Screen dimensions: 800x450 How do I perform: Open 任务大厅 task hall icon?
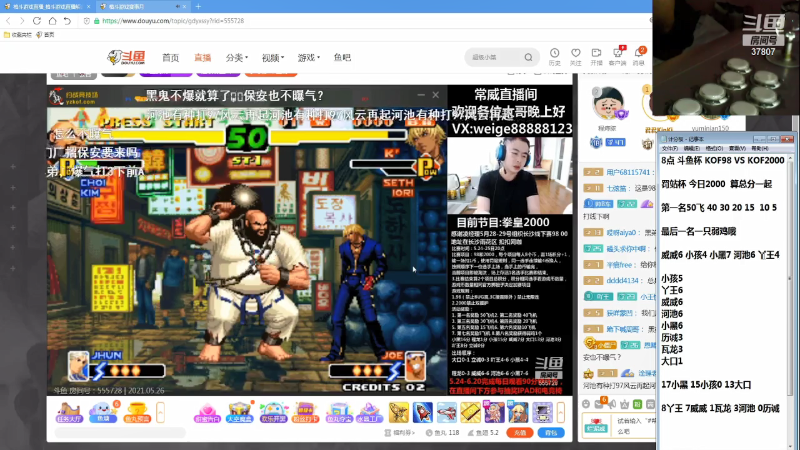(69, 413)
